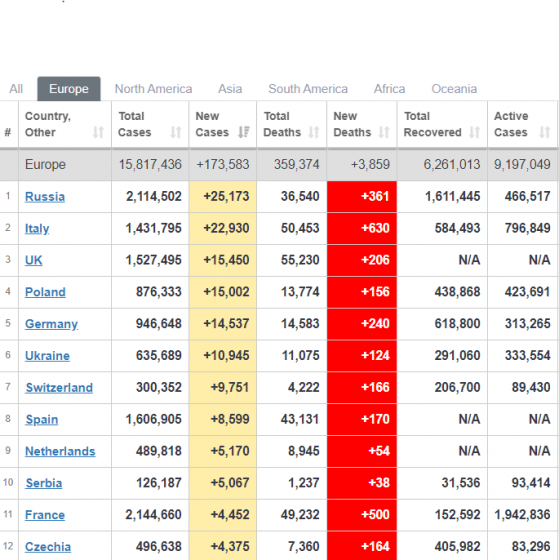Click the # column header

(x=8, y=132)
